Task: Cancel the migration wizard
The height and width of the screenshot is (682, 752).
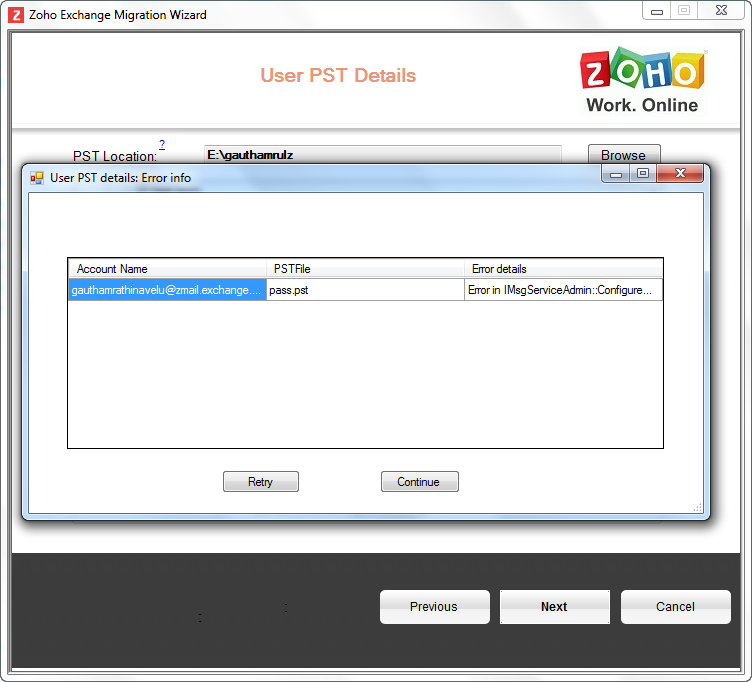Action: click(x=676, y=607)
